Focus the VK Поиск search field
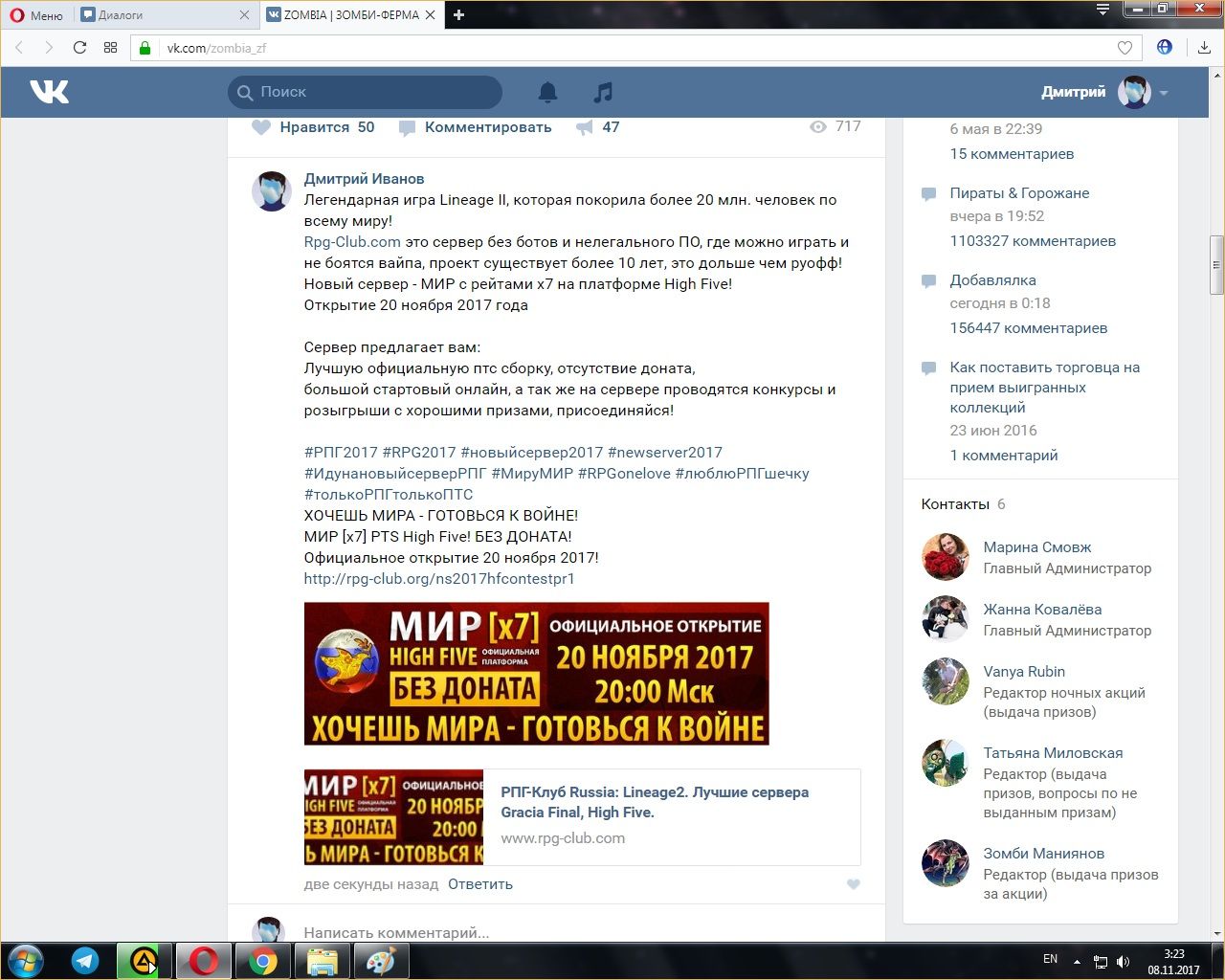Image resolution: width=1225 pixels, height=980 pixels. 365,92
